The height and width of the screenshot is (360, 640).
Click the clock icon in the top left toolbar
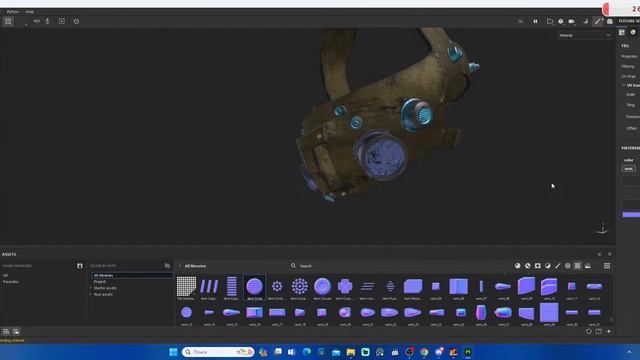click(76, 21)
